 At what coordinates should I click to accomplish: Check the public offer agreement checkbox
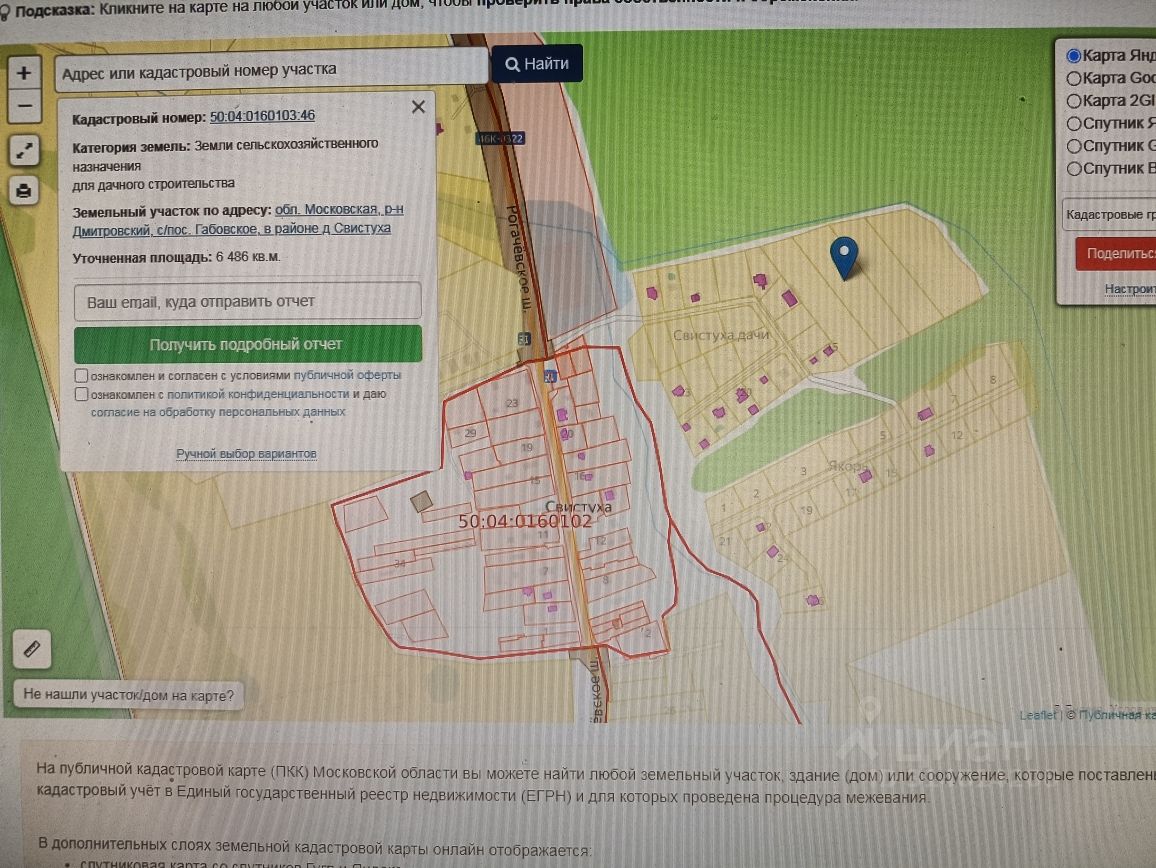click(x=82, y=375)
